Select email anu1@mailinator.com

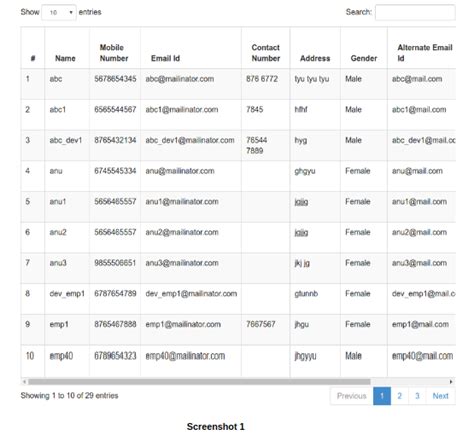click(182, 202)
